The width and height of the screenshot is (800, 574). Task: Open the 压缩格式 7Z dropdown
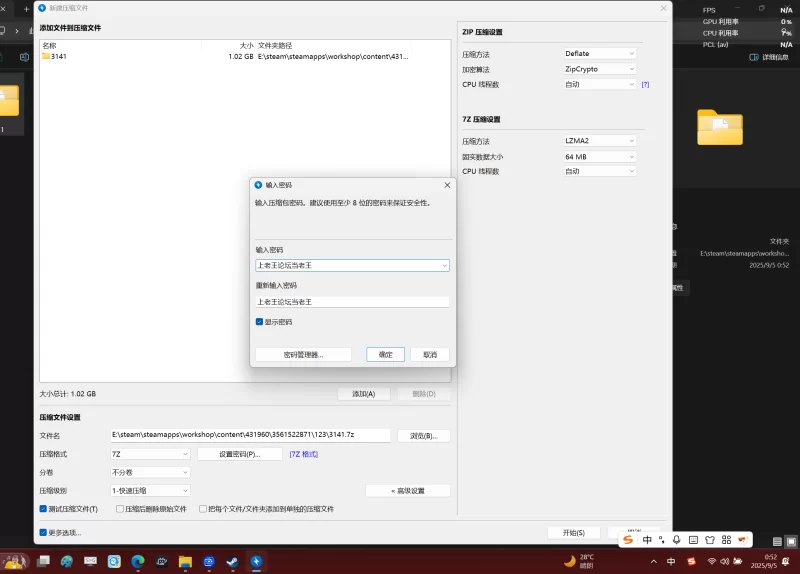pos(150,454)
